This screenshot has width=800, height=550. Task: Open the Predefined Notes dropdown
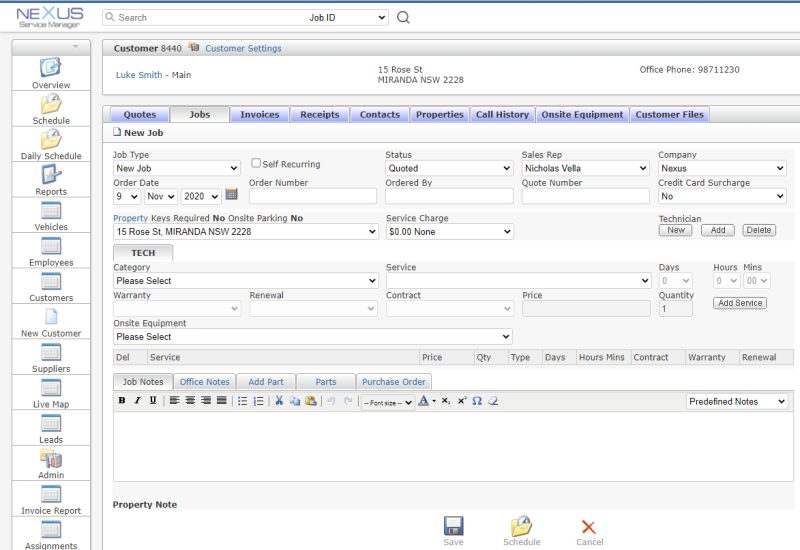(737, 402)
